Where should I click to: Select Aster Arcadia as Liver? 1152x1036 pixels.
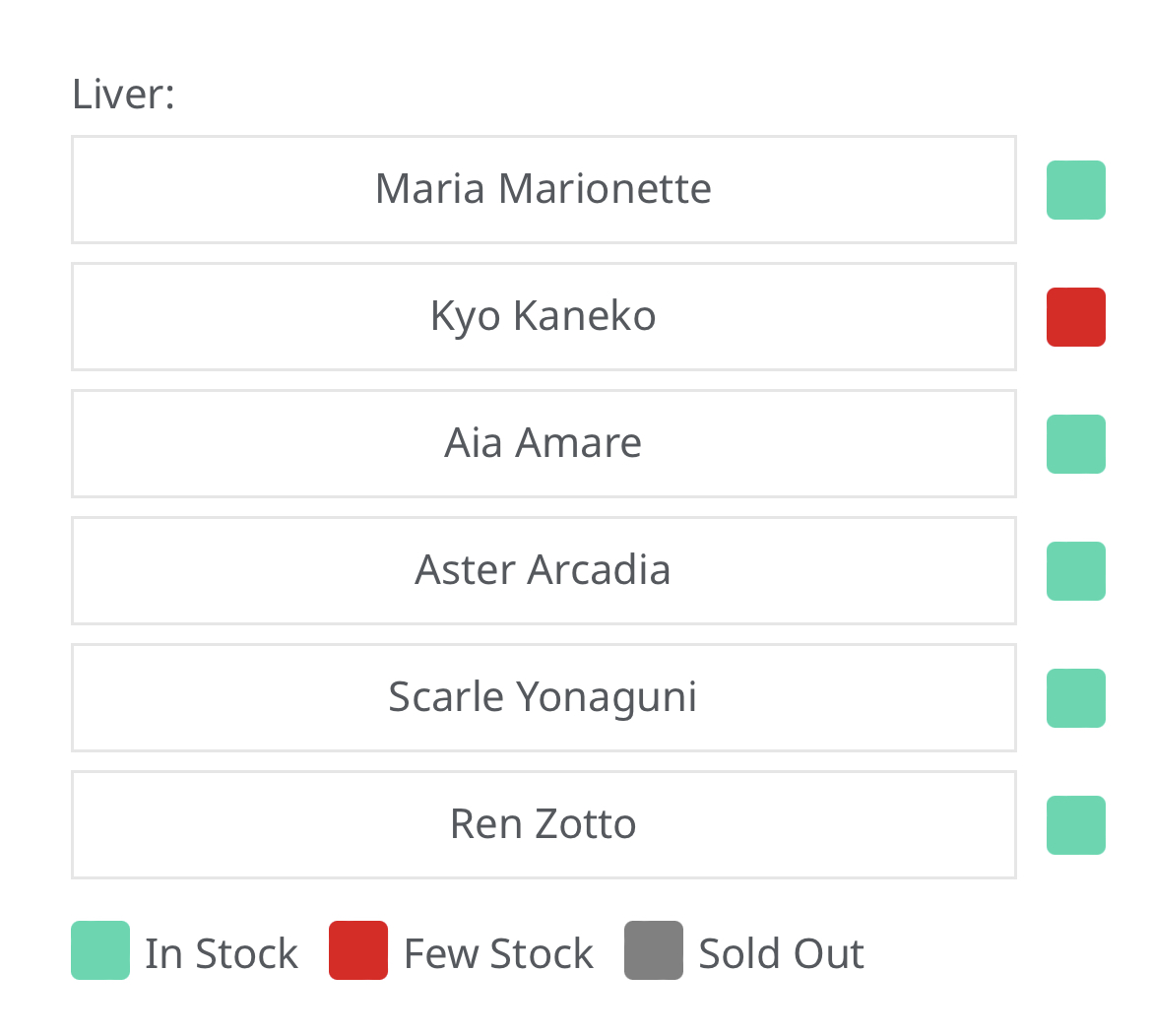click(x=544, y=570)
